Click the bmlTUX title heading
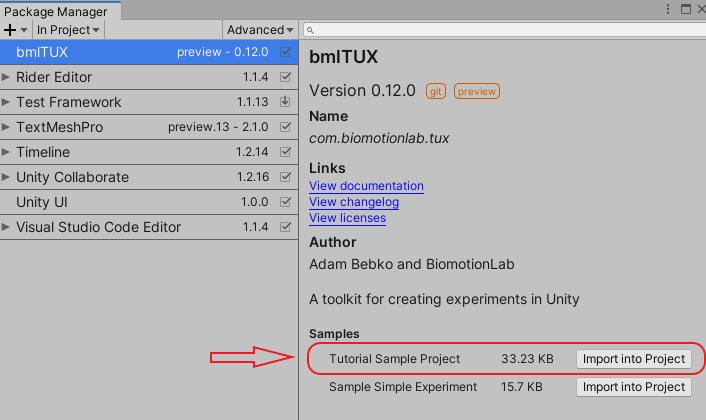Screen dimensions: 706x420 click(344, 57)
